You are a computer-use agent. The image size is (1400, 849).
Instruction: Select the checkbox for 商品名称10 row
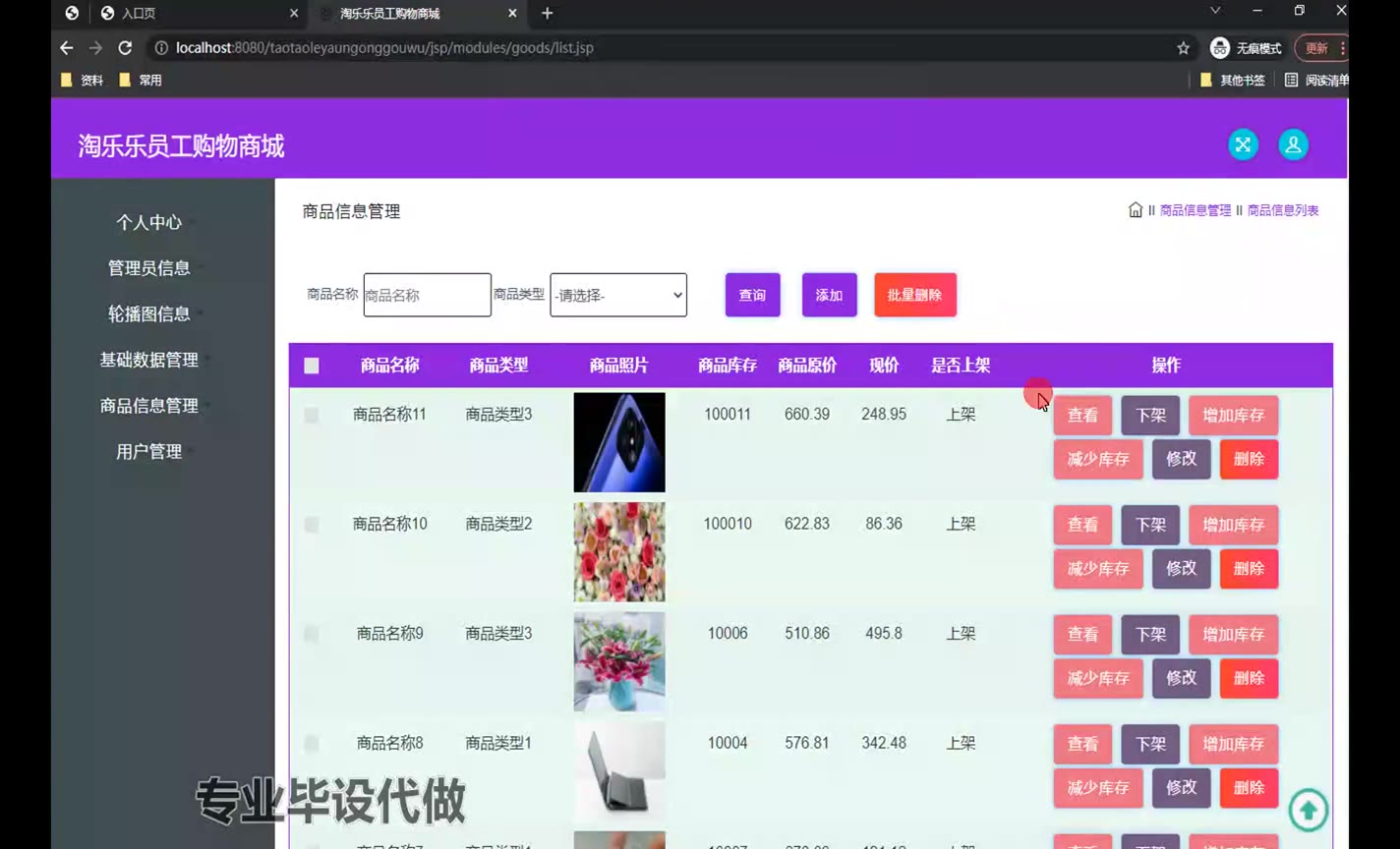(312, 525)
